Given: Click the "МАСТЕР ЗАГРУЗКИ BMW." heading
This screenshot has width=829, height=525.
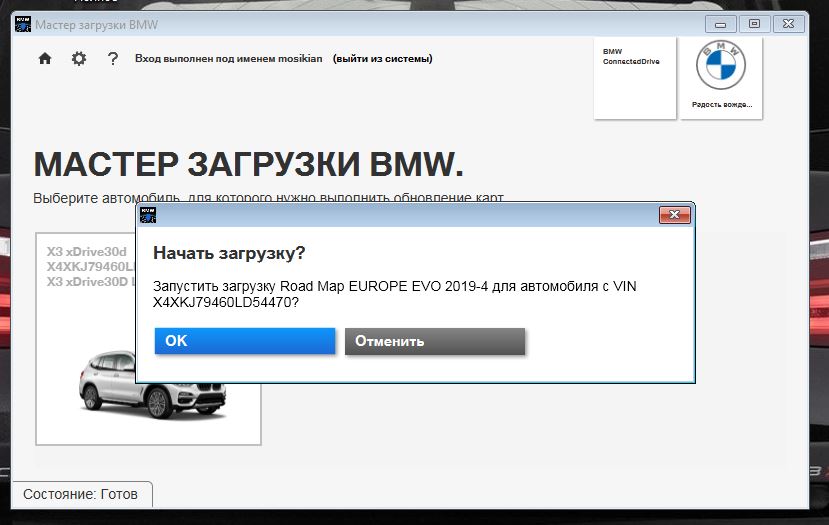Looking at the screenshot, I should tap(248, 164).
